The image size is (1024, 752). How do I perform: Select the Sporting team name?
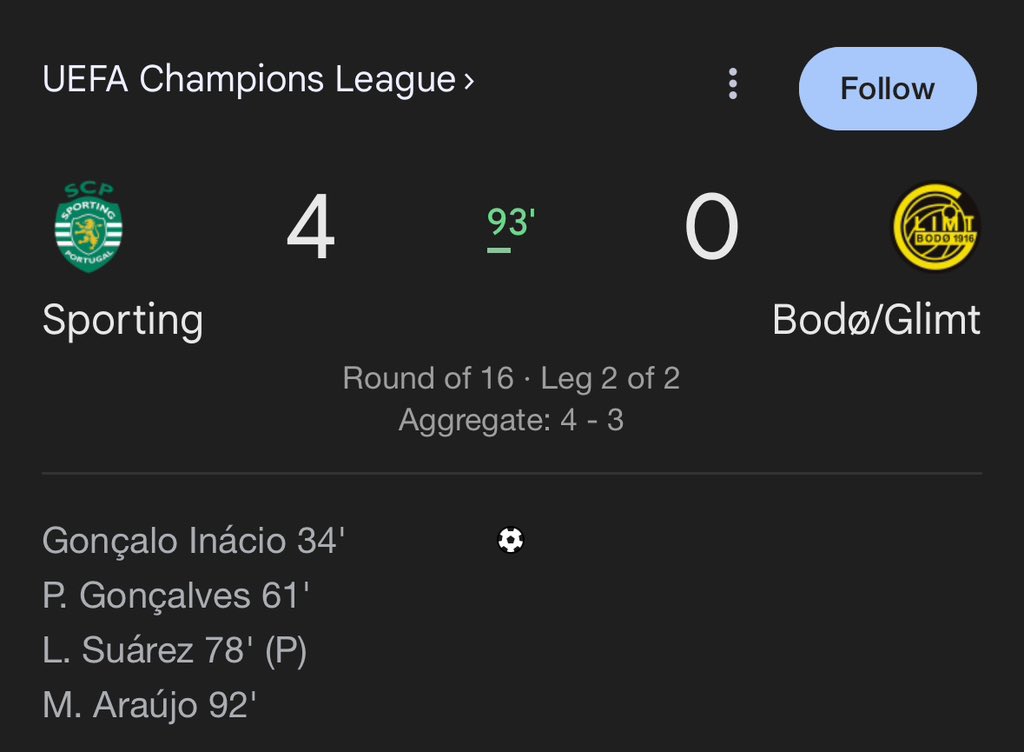click(x=123, y=321)
